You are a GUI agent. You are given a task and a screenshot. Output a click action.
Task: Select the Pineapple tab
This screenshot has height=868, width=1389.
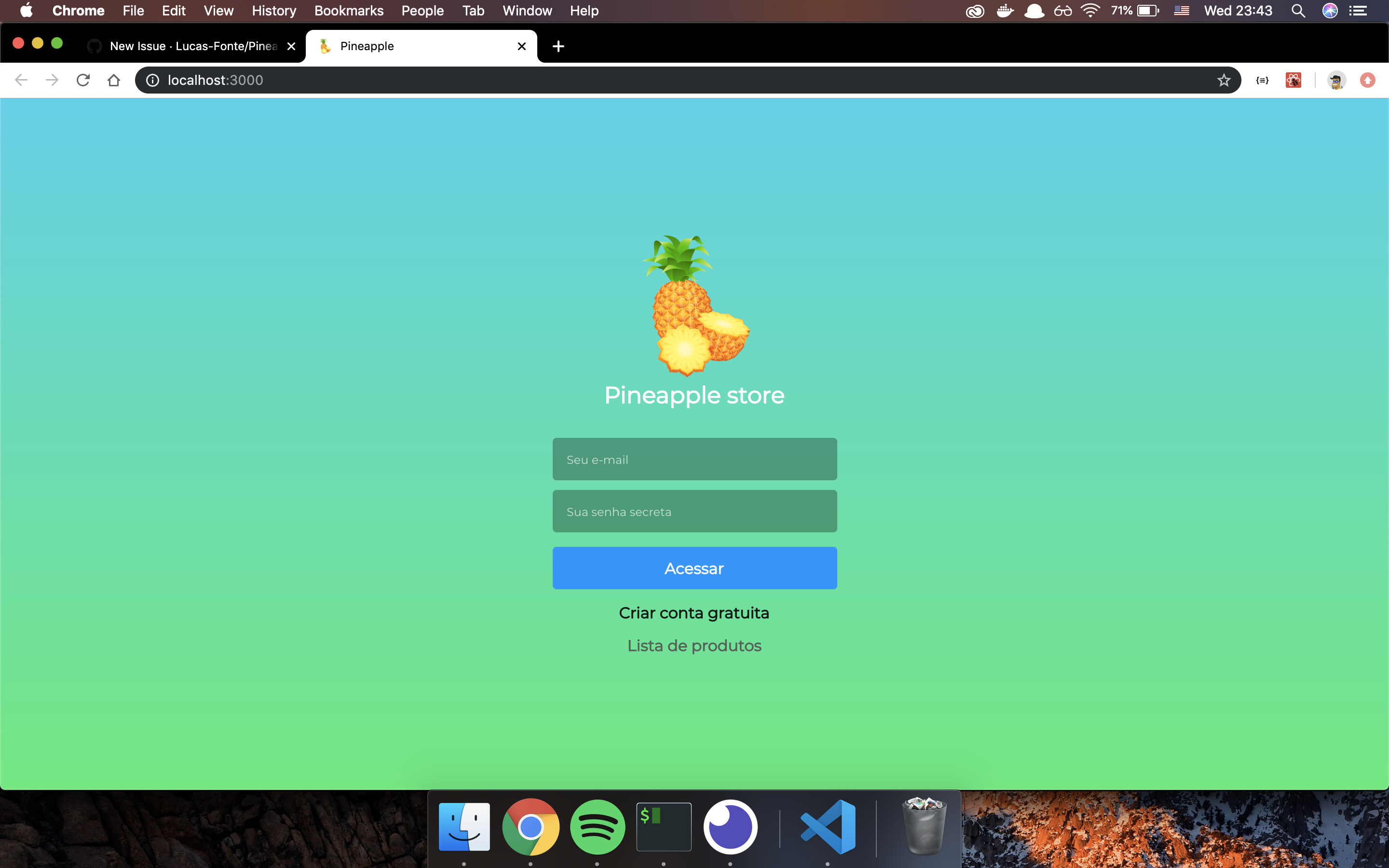point(422,46)
